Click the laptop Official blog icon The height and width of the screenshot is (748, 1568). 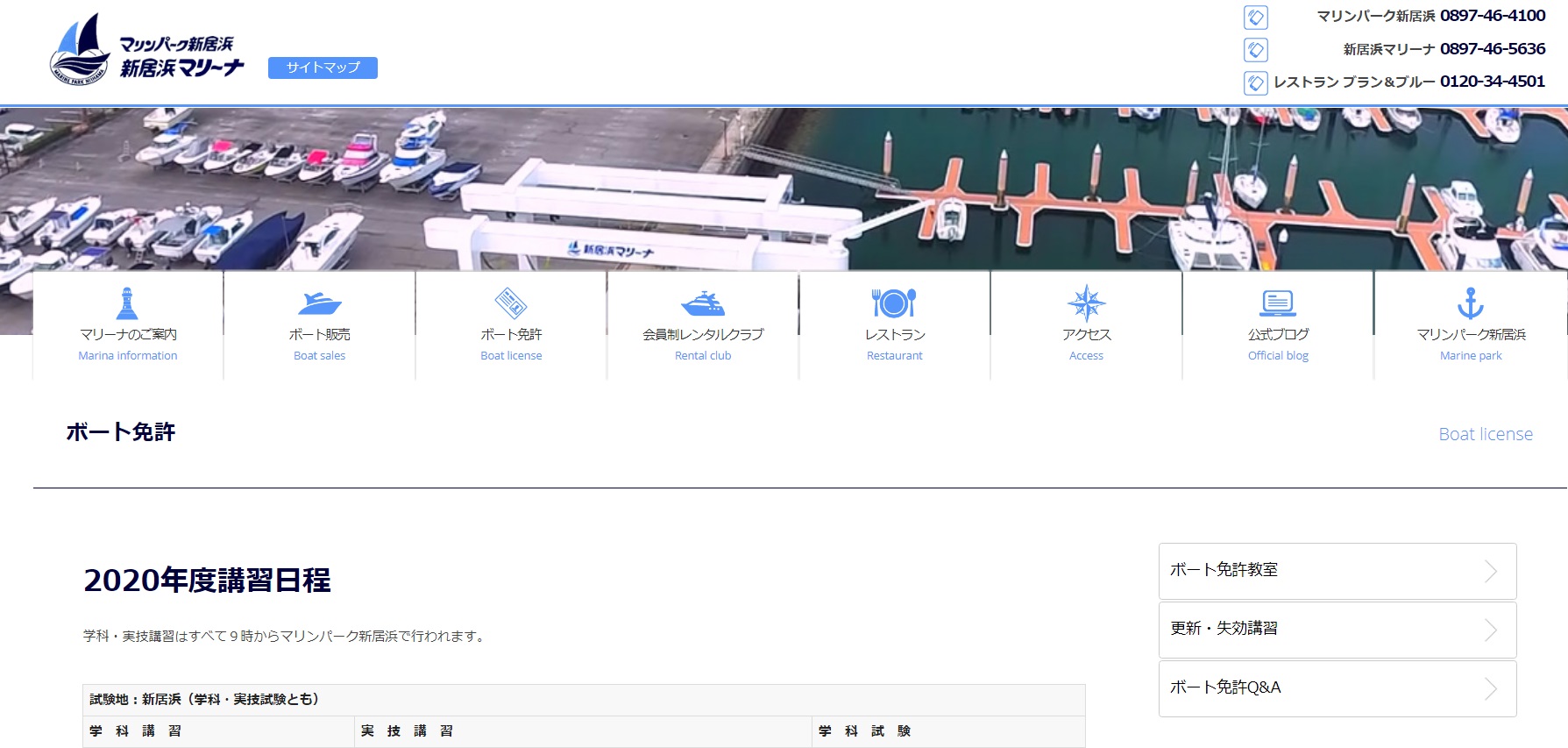1278,303
